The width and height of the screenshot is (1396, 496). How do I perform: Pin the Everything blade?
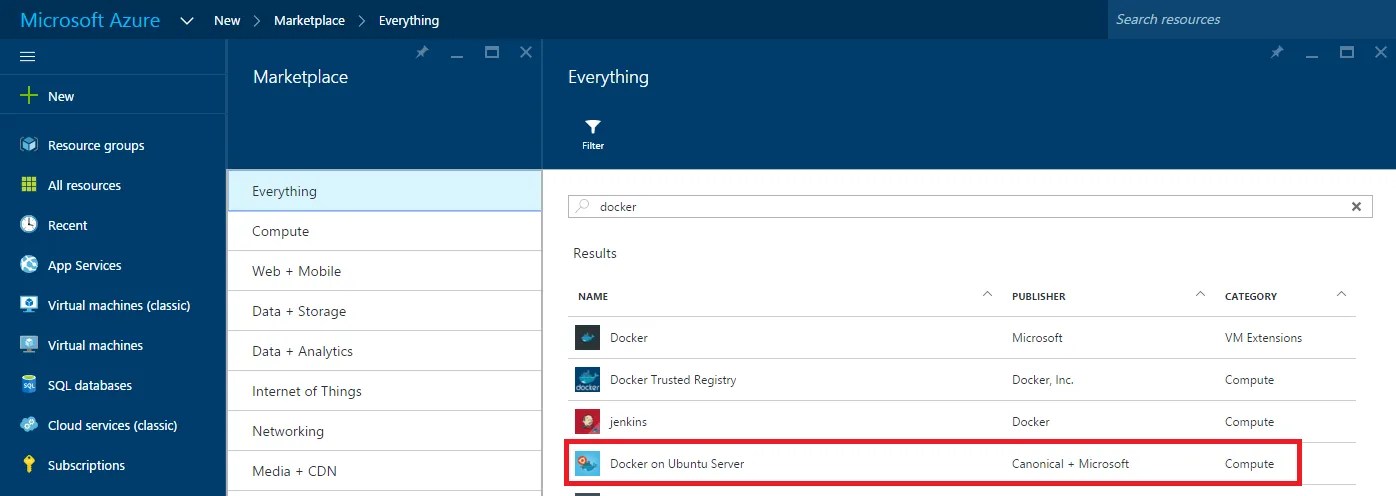point(1277,52)
